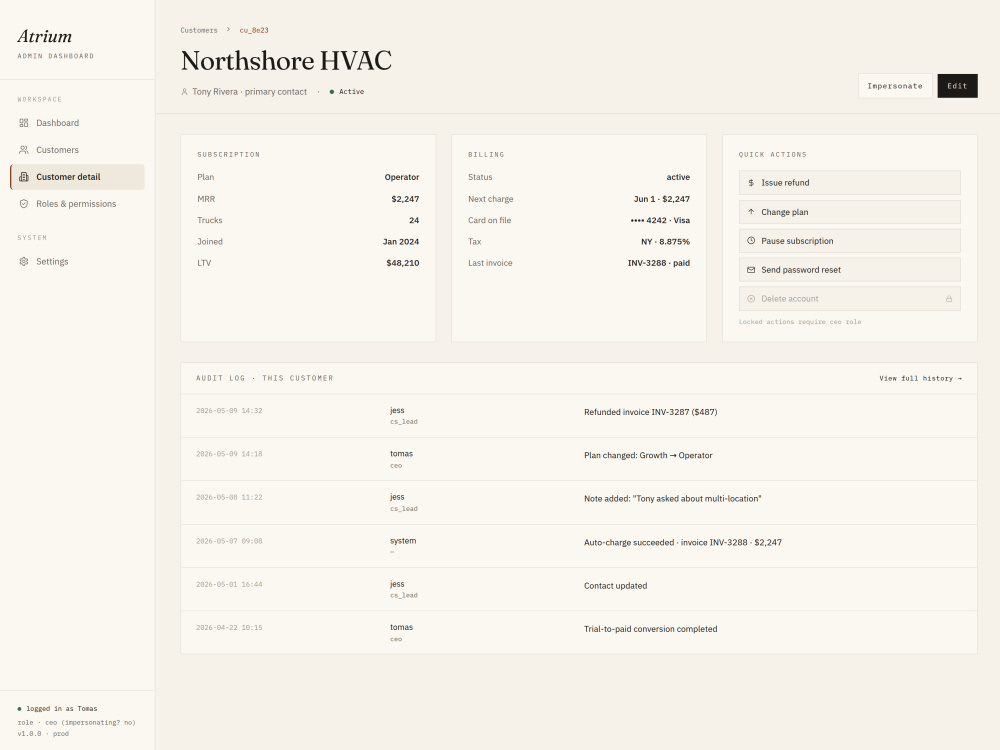Viewport: 1000px width, 750px height.
Task: Click the Plan value Operator
Action: click(x=402, y=177)
